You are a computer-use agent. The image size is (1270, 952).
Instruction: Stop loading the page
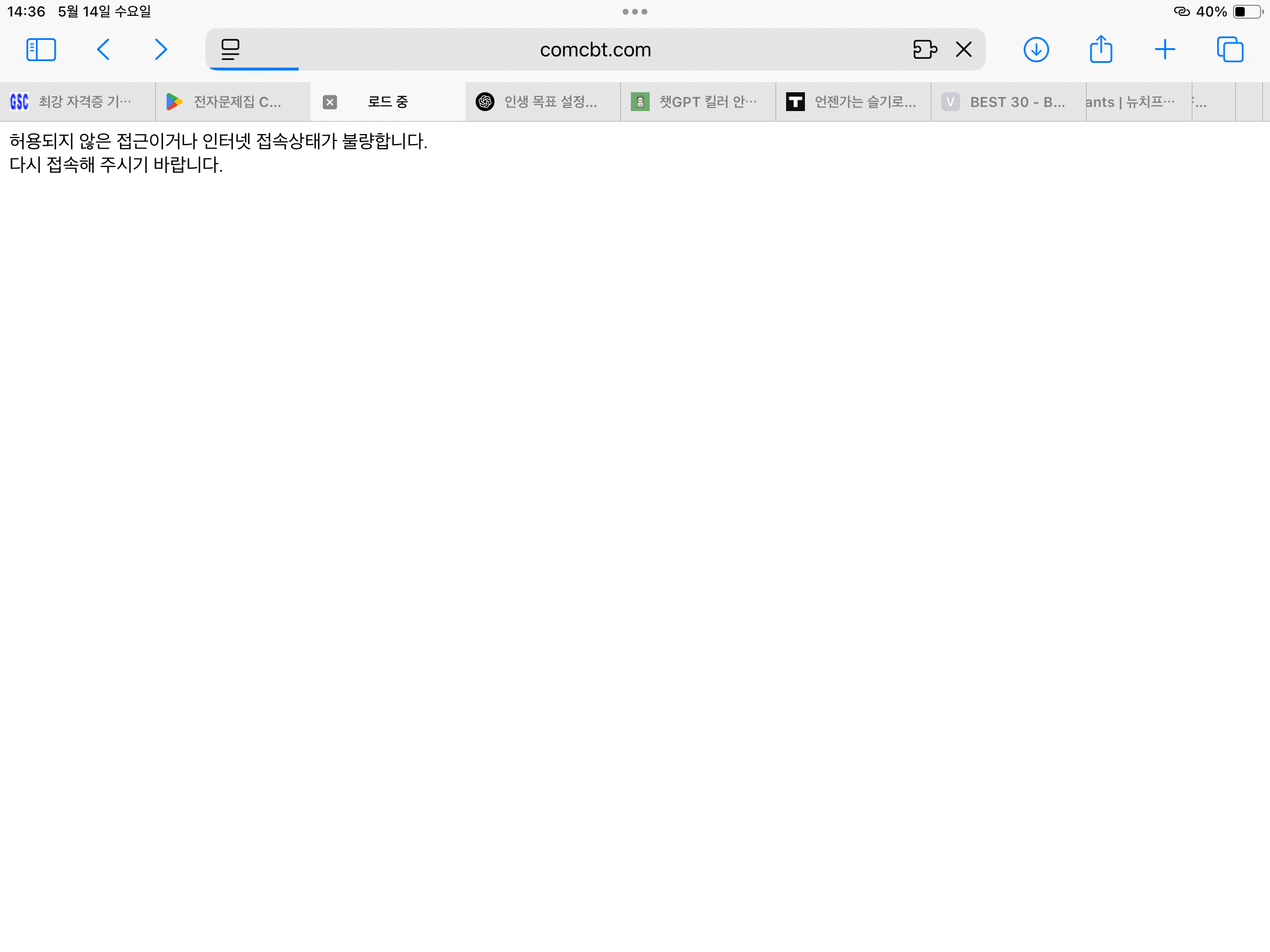point(964,50)
